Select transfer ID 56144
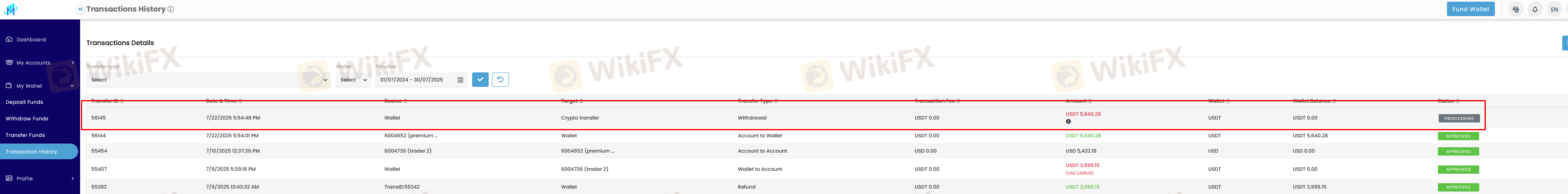1568x194 pixels. [99, 135]
